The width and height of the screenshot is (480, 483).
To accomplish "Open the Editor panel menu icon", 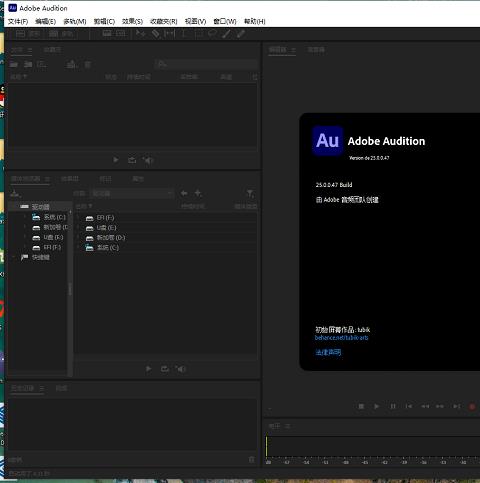I will pos(293,50).
